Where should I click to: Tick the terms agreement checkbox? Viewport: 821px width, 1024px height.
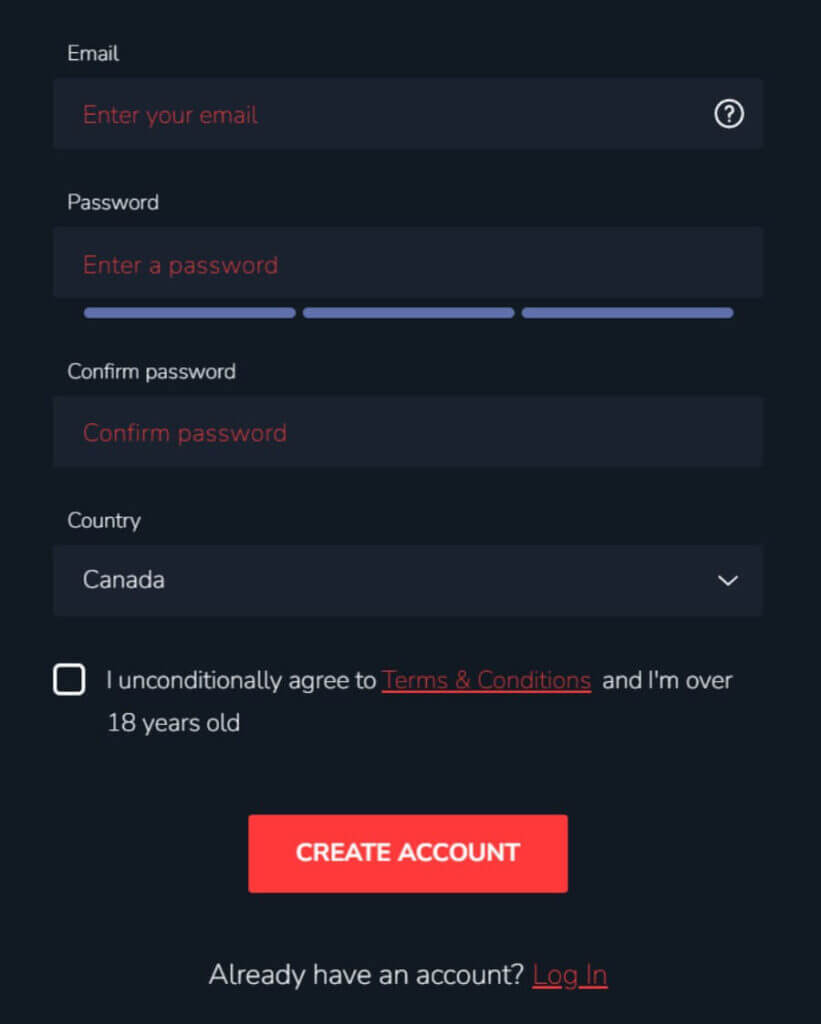tap(69, 679)
